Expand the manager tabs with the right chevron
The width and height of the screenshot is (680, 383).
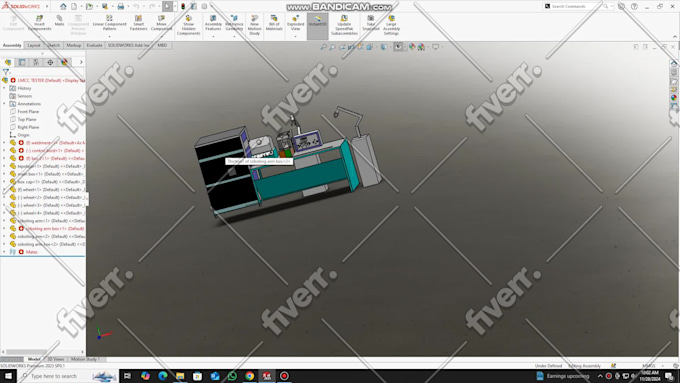pos(81,62)
